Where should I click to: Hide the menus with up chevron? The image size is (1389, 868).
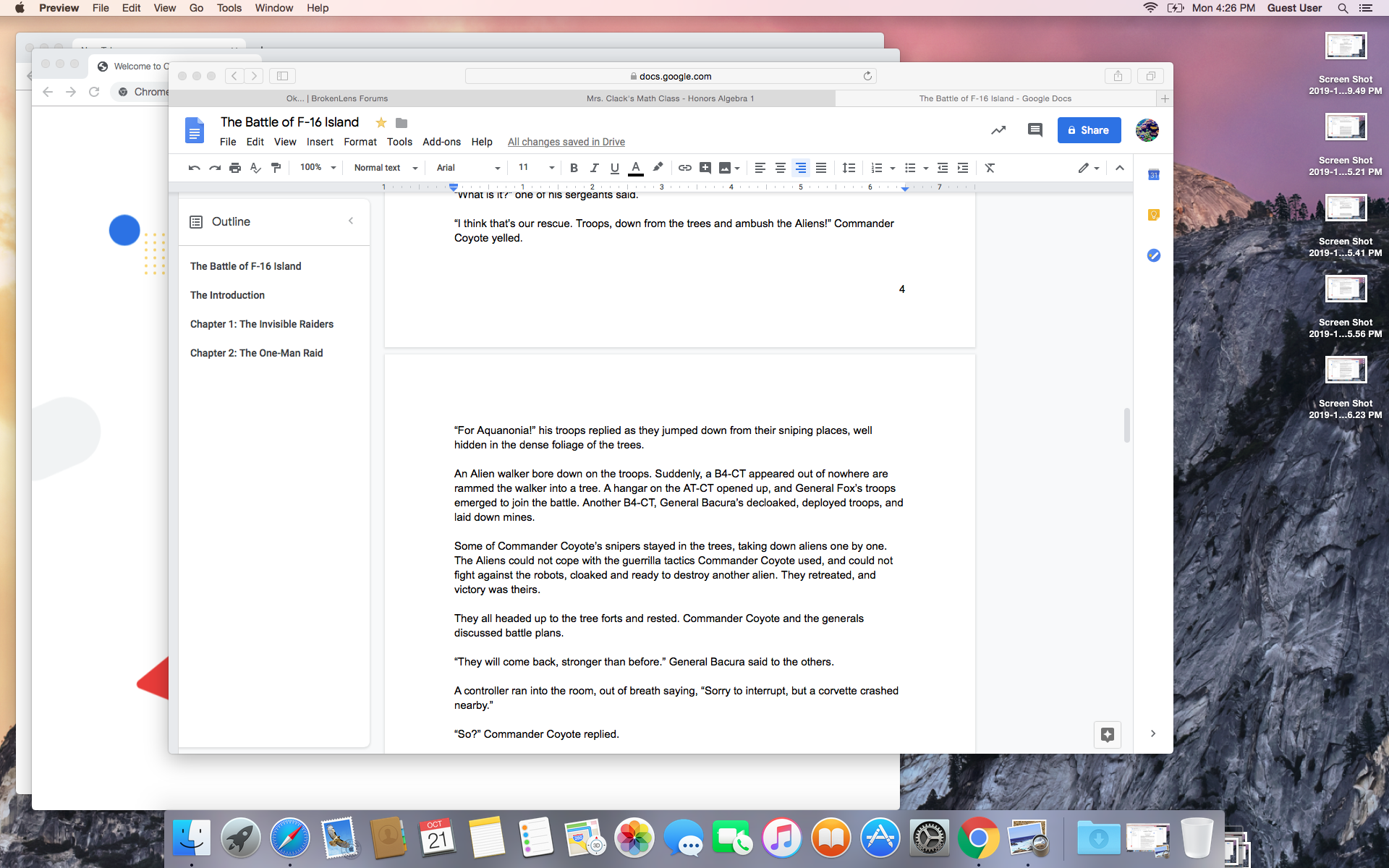[1120, 168]
